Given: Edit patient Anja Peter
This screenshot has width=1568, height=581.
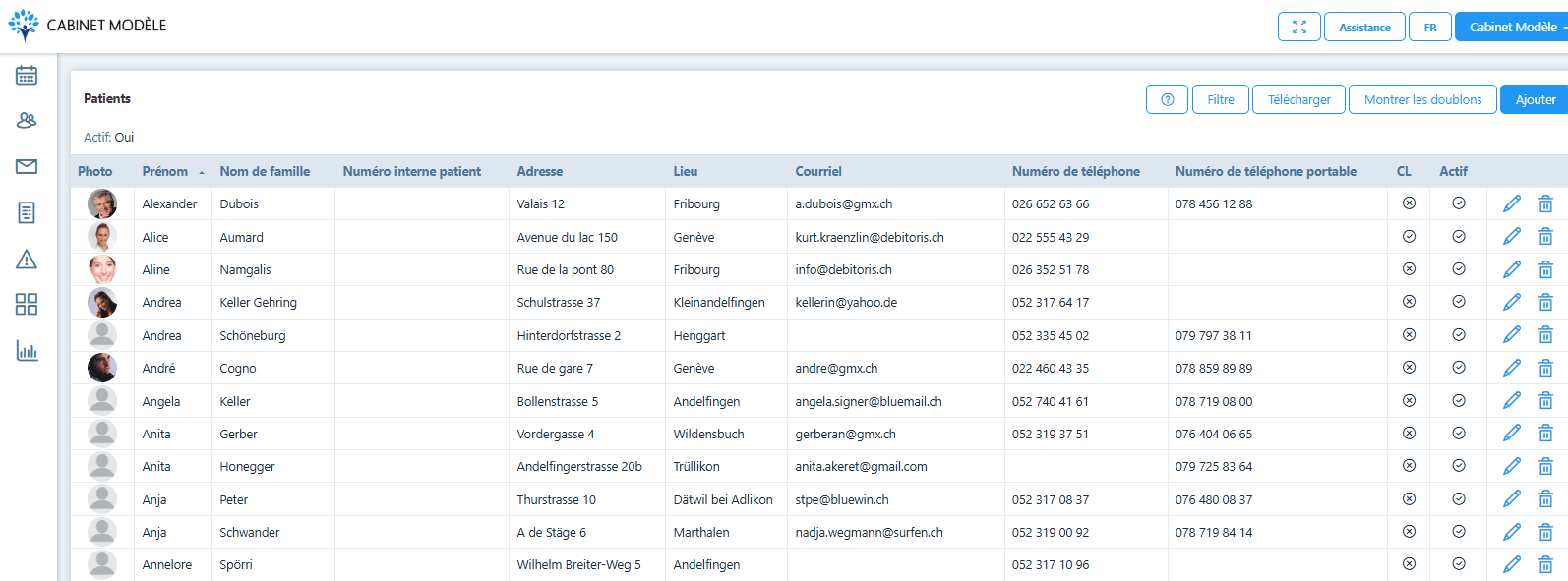Looking at the screenshot, I should [1512, 499].
